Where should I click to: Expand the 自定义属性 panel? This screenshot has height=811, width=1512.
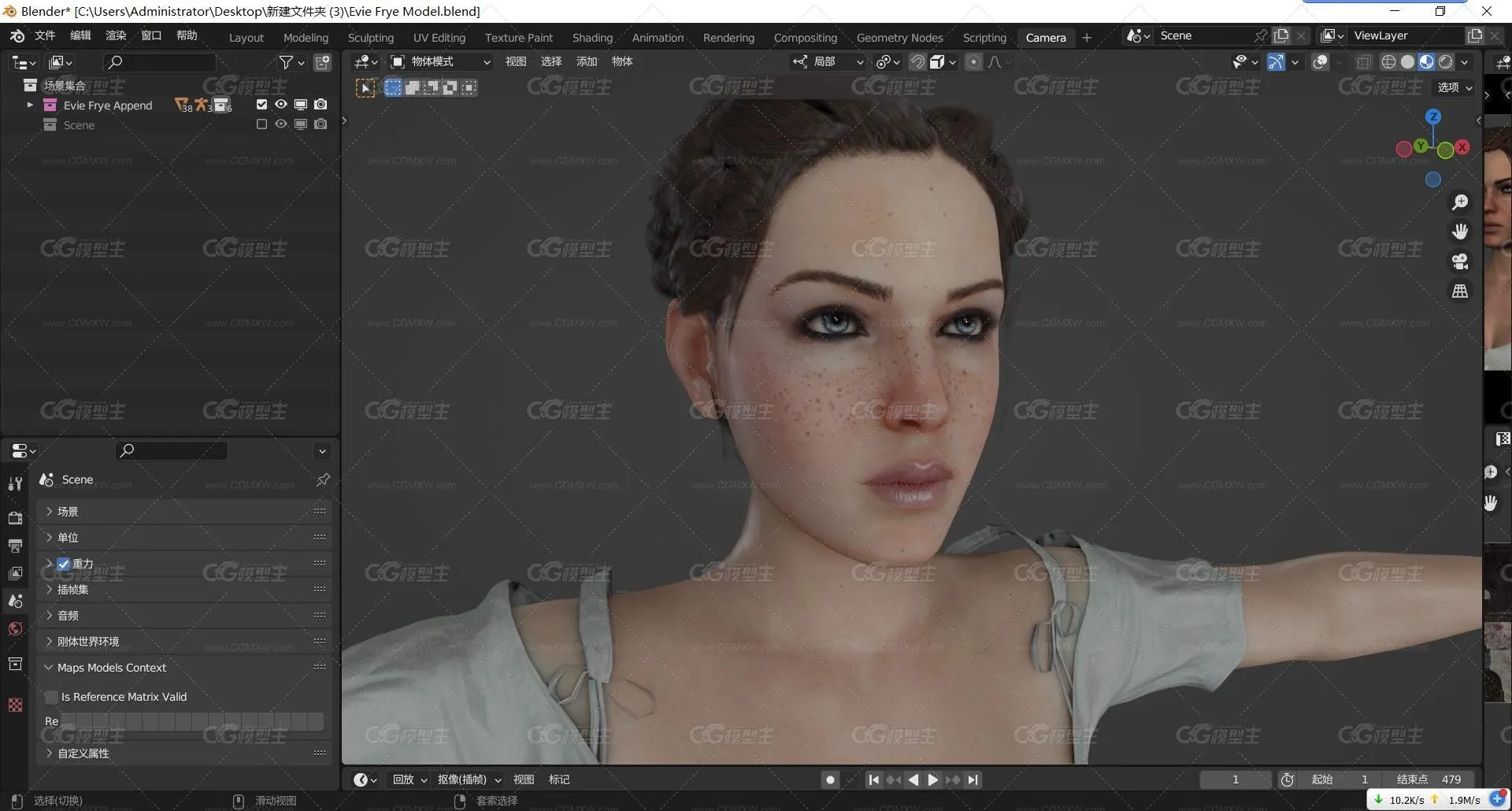point(184,754)
